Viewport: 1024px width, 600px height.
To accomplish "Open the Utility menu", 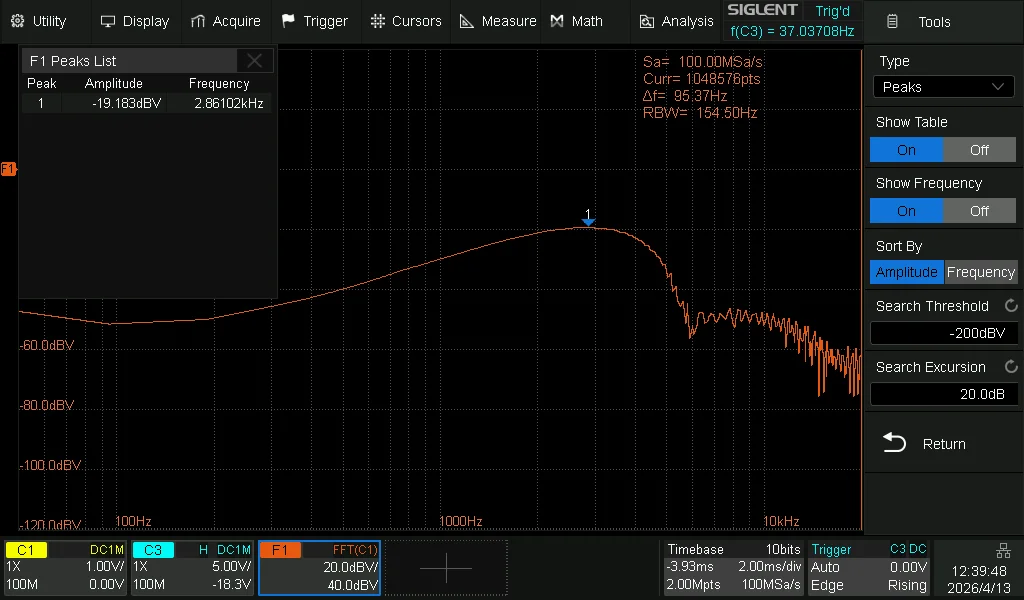I will 40,21.
